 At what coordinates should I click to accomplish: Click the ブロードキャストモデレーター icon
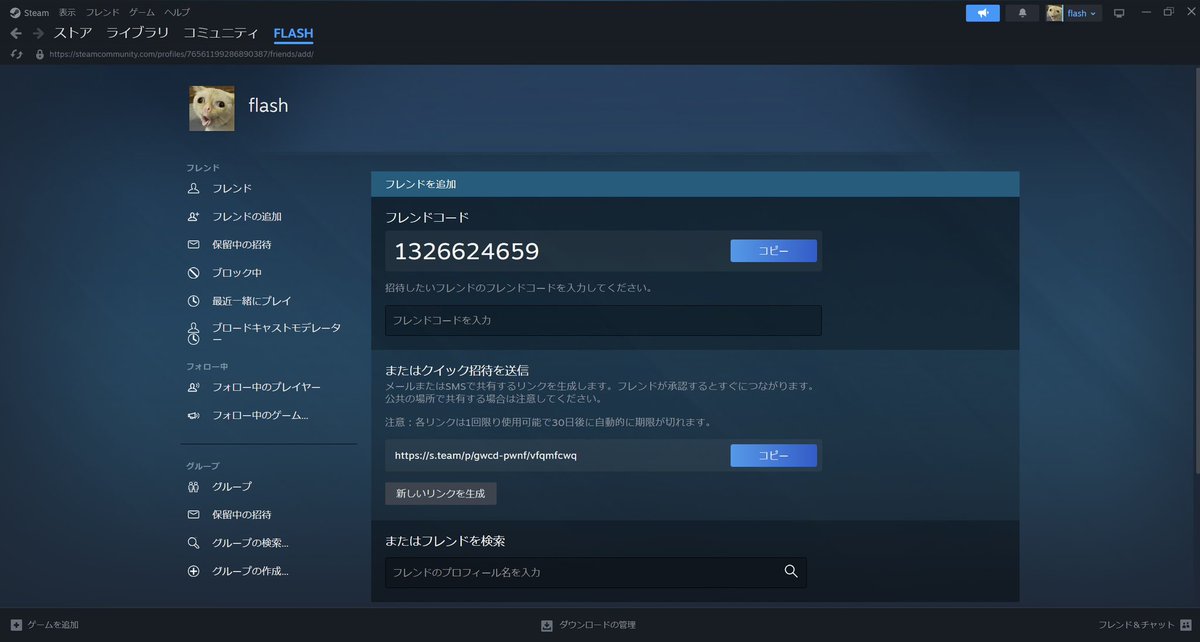(x=193, y=333)
